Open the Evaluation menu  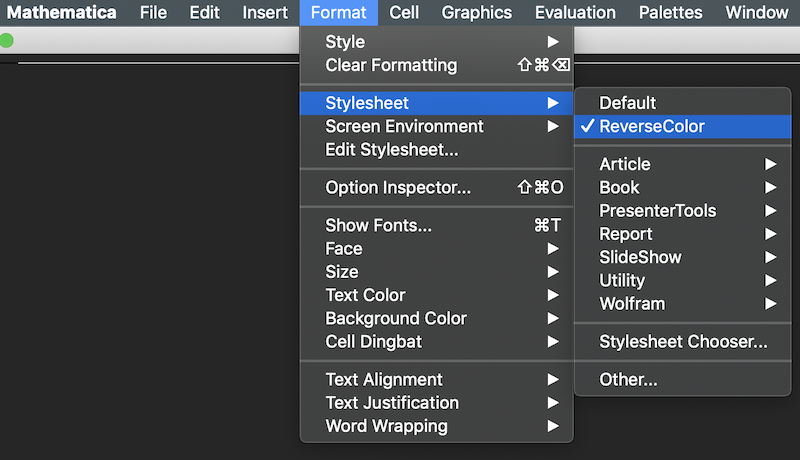point(575,12)
